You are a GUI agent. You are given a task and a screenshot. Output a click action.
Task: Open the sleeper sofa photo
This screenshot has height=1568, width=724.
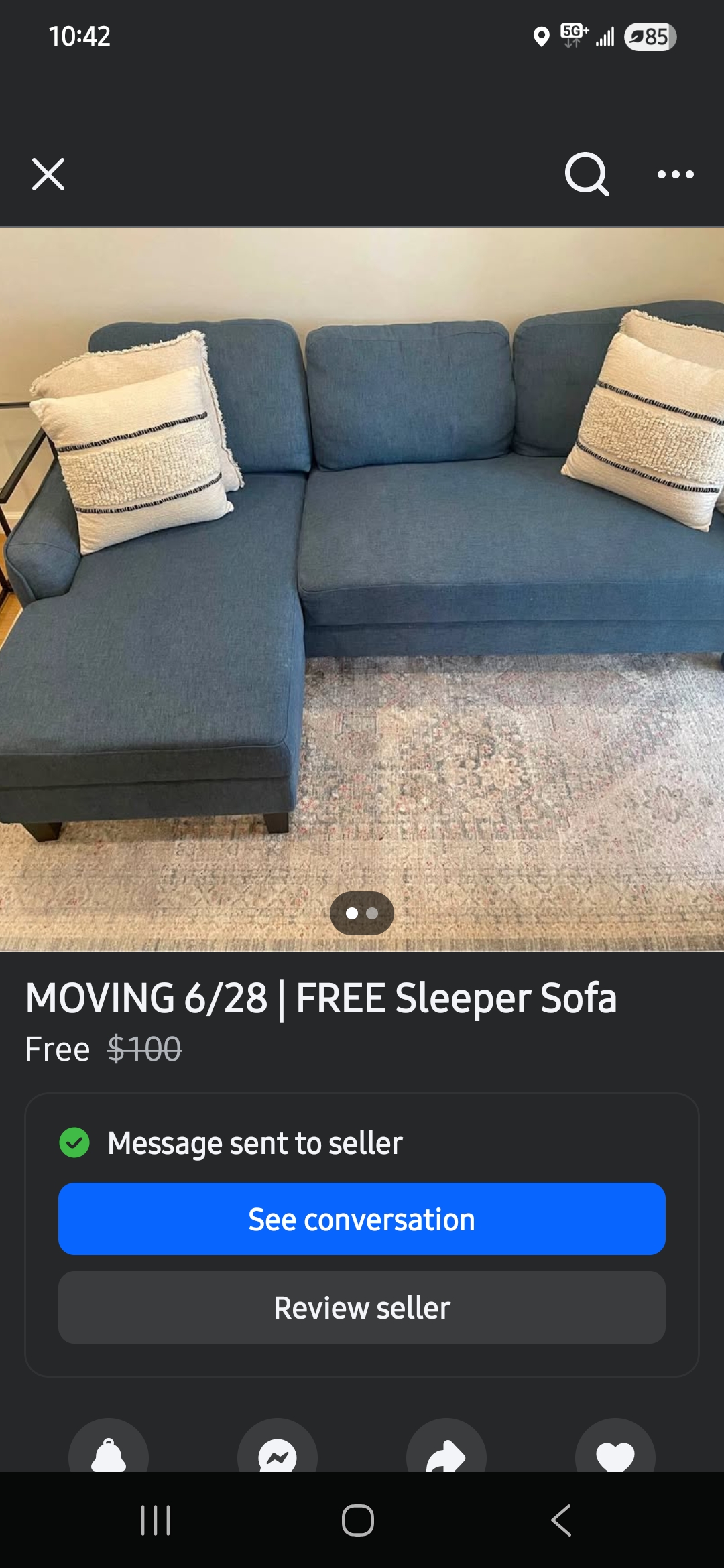362,589
